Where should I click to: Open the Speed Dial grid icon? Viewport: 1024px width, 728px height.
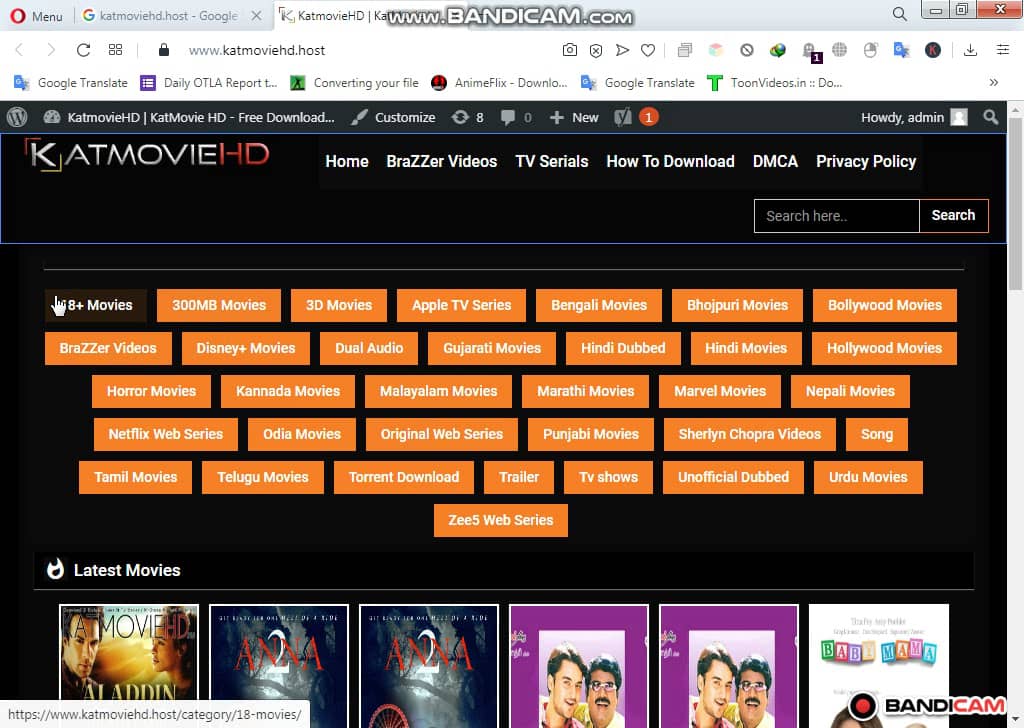116,50
